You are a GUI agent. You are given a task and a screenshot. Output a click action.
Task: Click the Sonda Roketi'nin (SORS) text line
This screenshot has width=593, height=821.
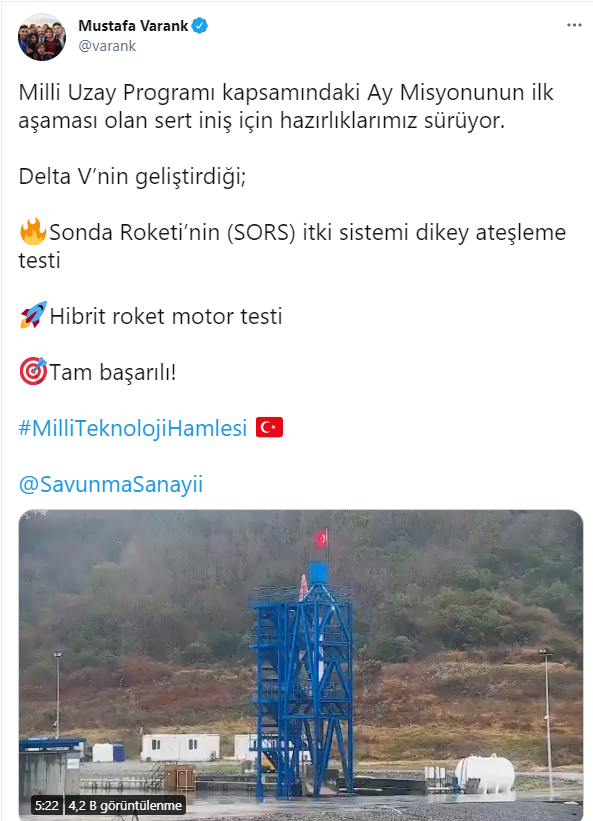coord(292,246)
